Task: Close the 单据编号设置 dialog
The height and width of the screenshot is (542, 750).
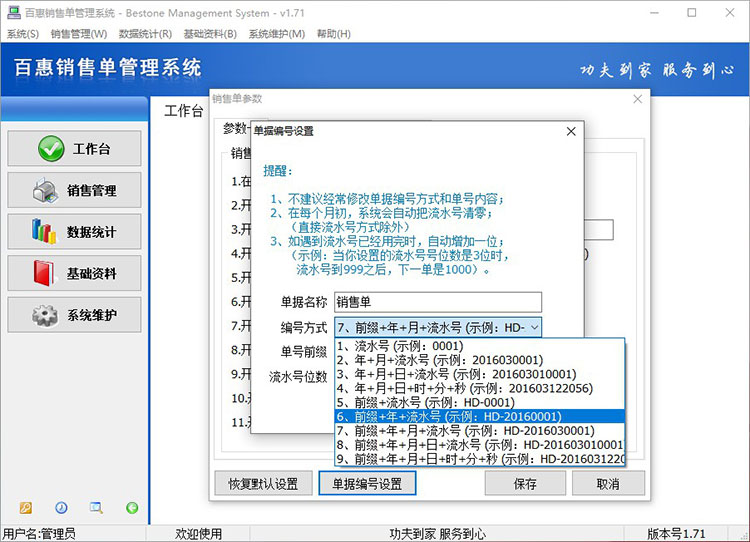Action: (571, 131)
